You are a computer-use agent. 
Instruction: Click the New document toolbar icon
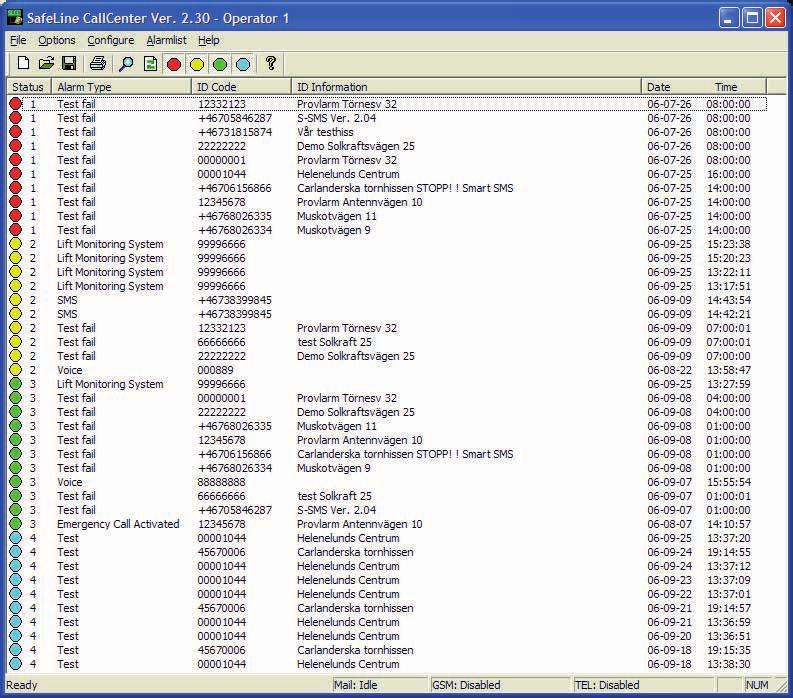(x=23, y=64)
